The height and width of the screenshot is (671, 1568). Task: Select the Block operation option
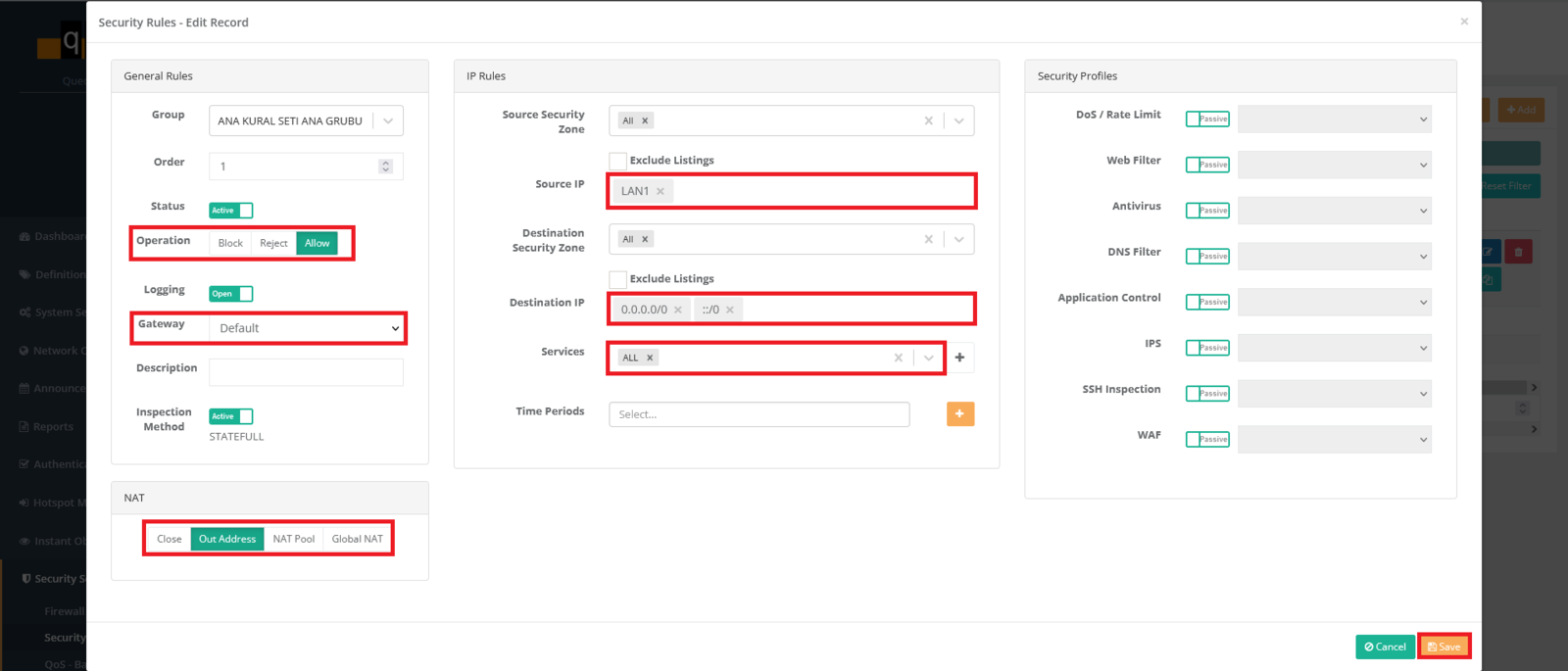coord(230,244)
